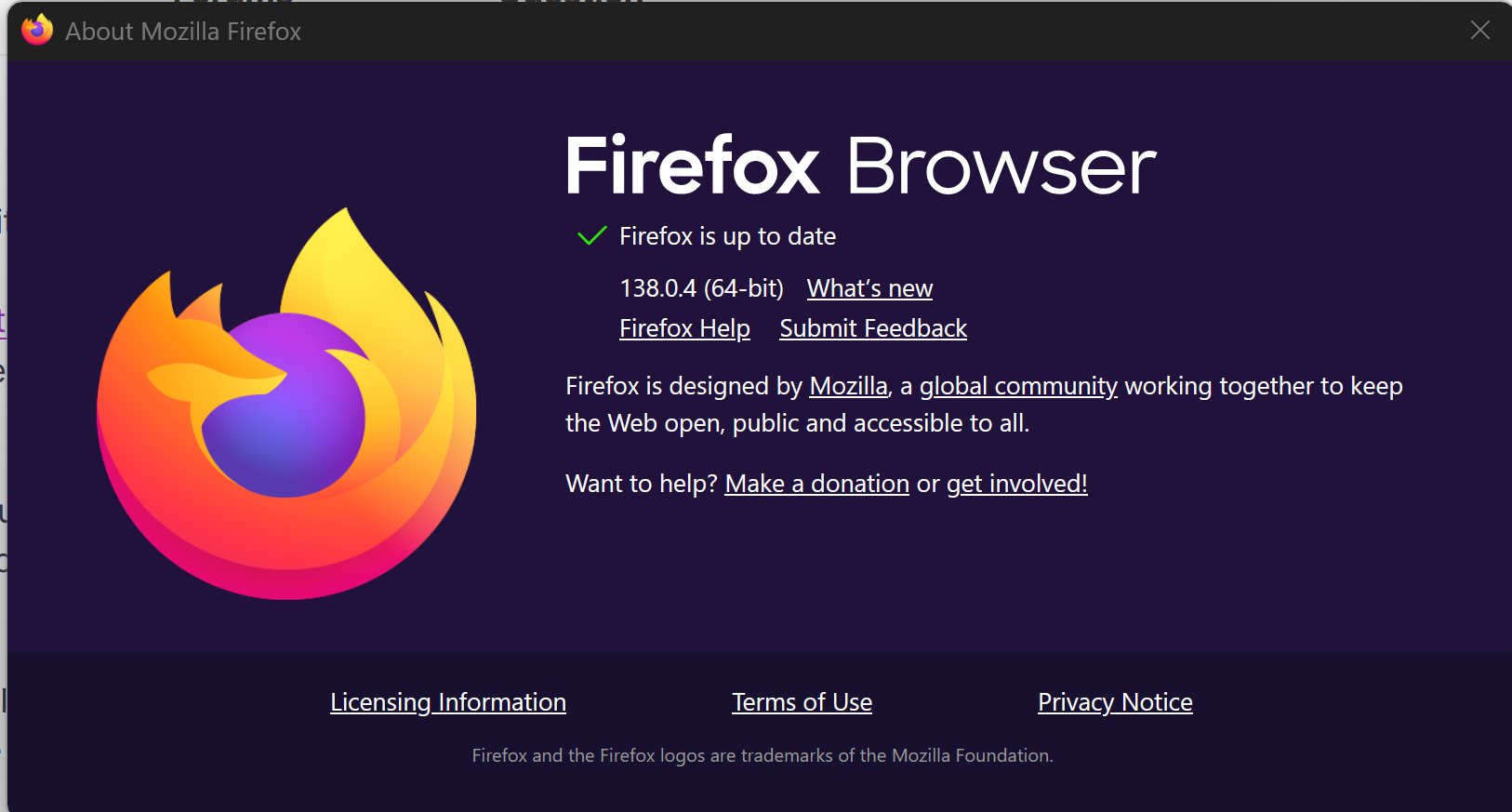This screenshot has height=812, width=1512.
Task: Click the 138.0.4 (64-bit) version text
Action: pyautogui.click(x=701, y=288)
